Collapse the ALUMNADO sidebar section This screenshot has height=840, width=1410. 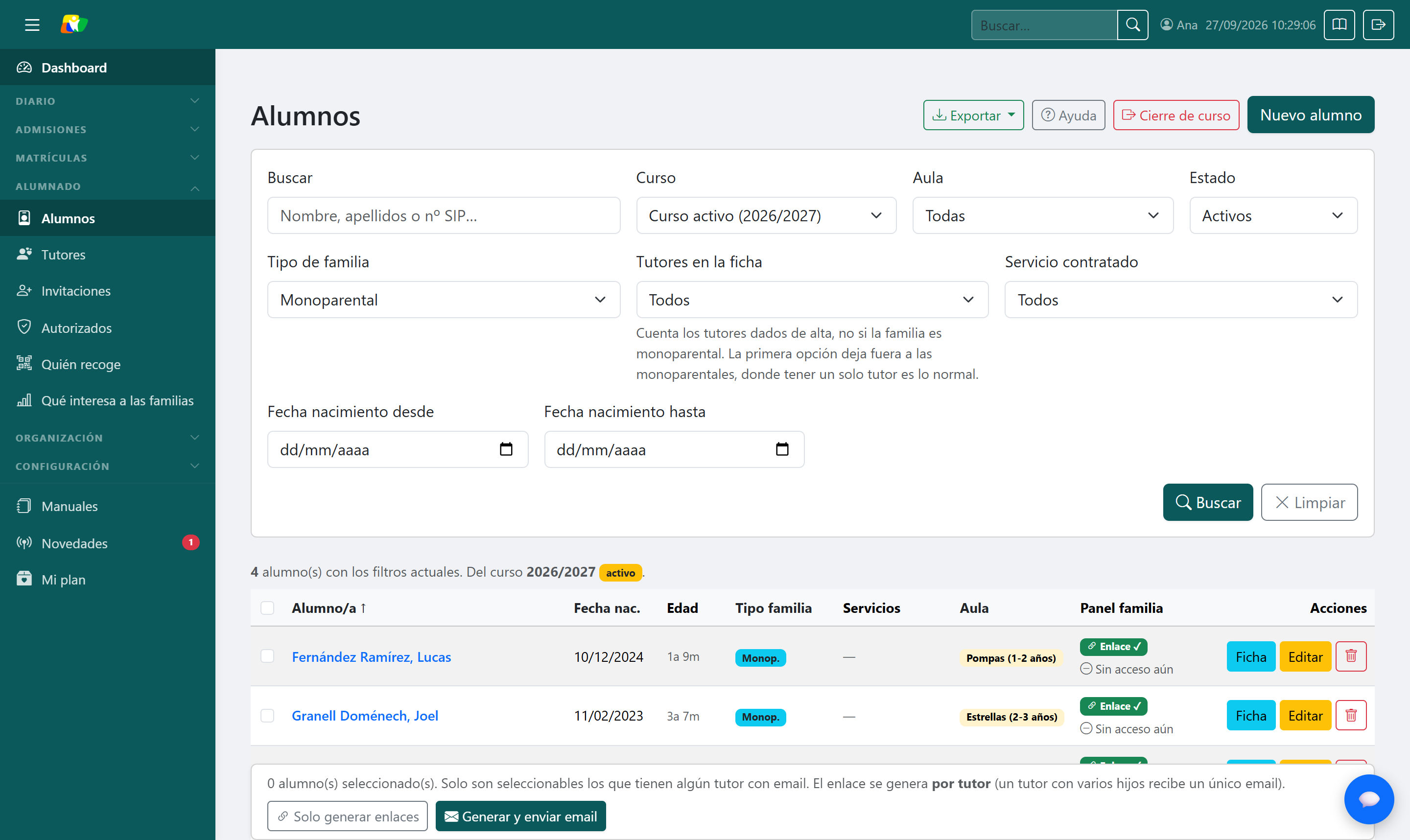108,186
